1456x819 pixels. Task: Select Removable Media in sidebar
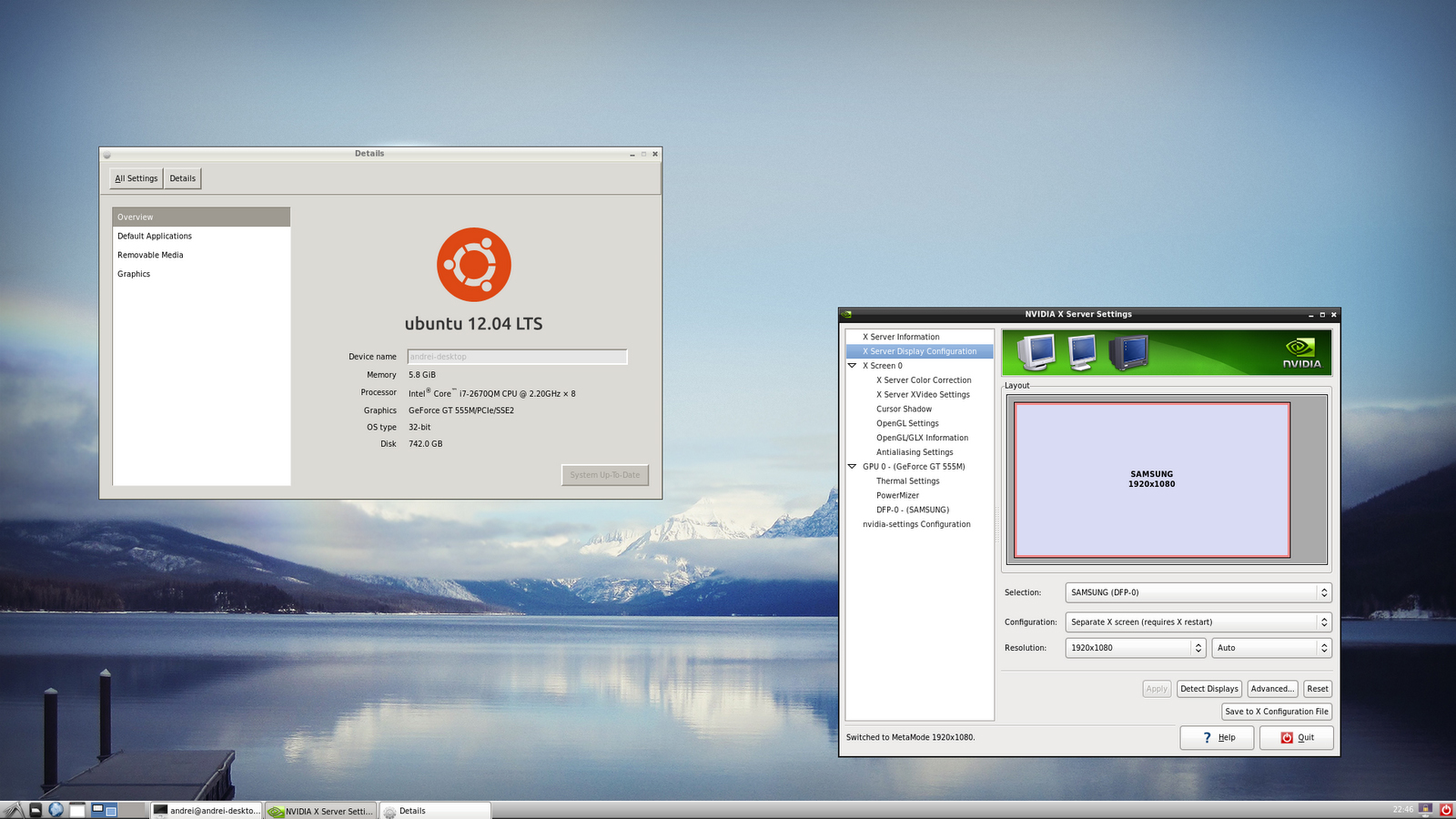pos(201,255)
